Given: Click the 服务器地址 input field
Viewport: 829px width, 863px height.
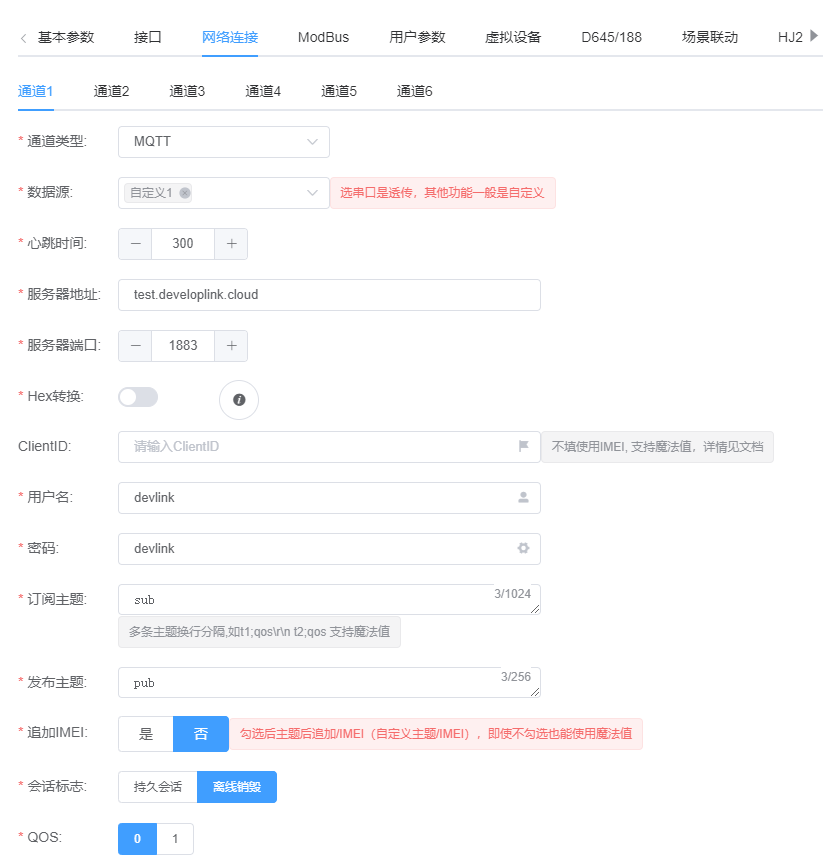Looking at the screenshot, I should click(x=329, y=295).
